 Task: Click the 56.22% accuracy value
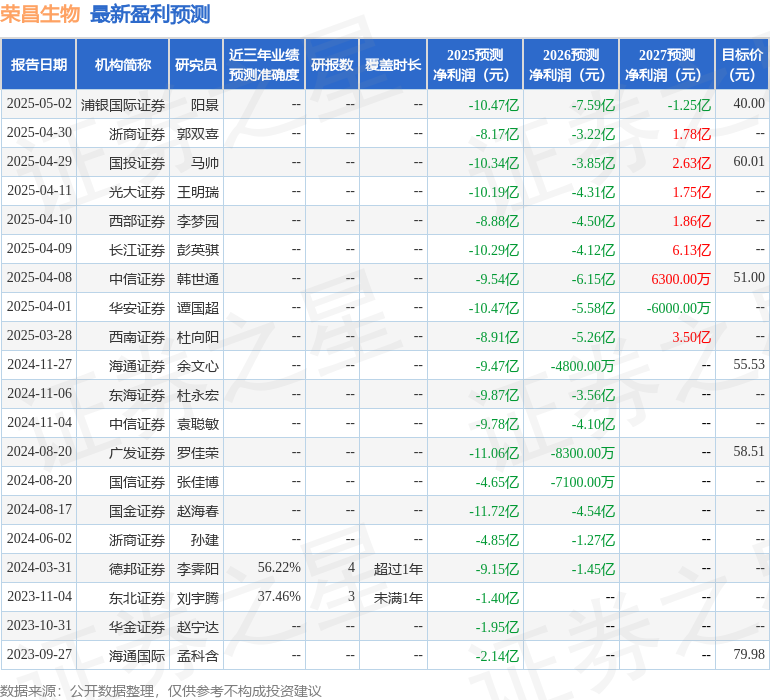pyautogui.click(x=278, y=568)
